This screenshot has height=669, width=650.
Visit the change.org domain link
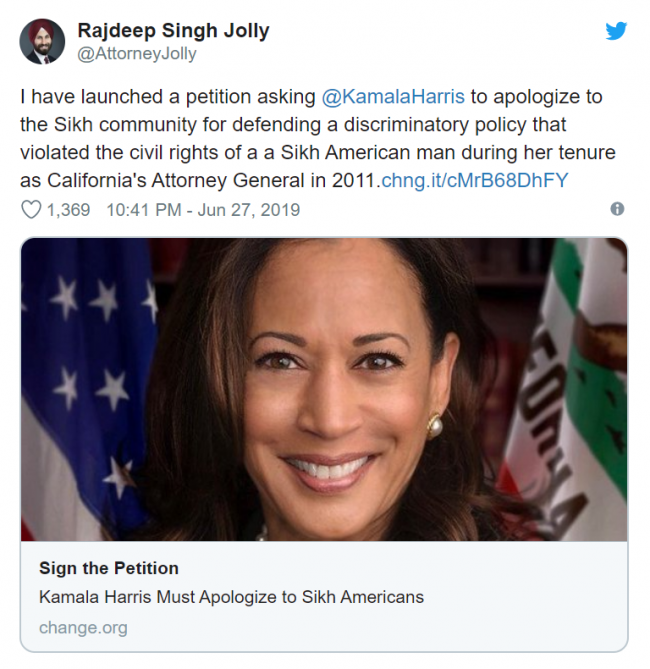(83, 628)
